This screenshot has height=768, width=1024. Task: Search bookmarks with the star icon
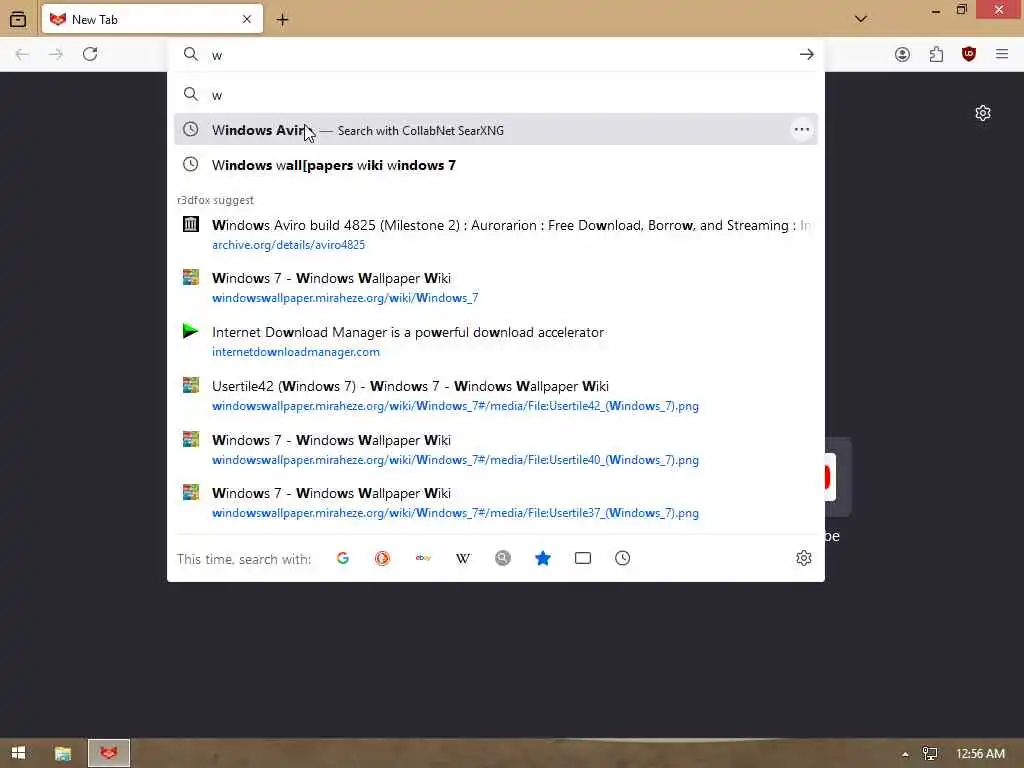tap(543, 558)
